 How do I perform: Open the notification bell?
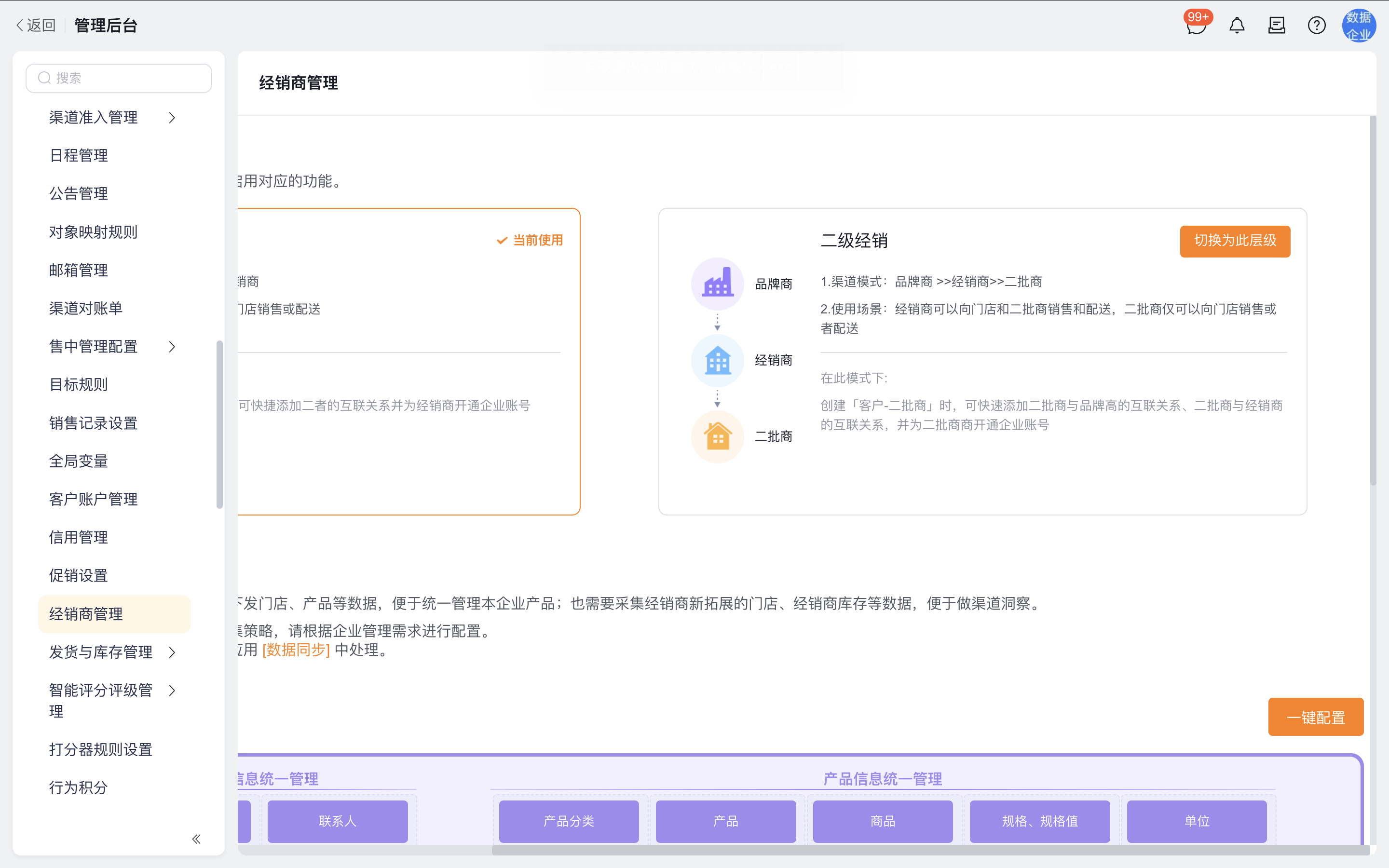click(1237, 25)
